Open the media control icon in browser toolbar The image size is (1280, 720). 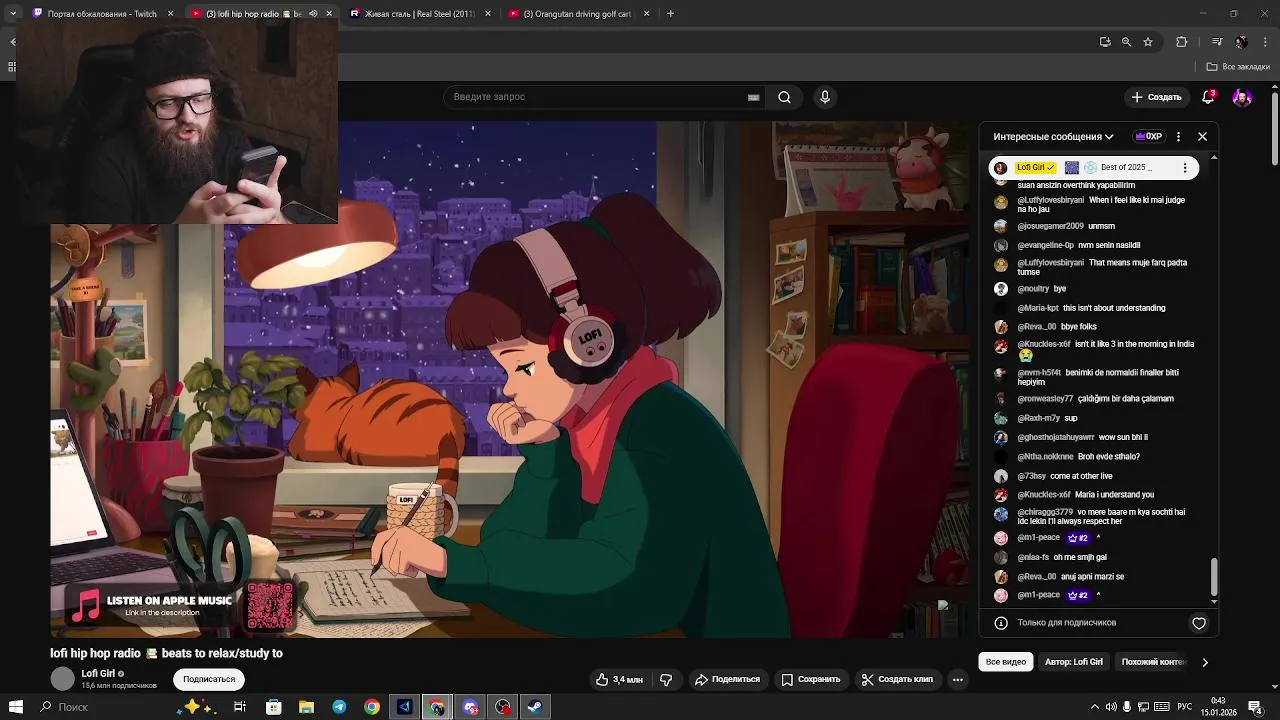coord(1217,42)
